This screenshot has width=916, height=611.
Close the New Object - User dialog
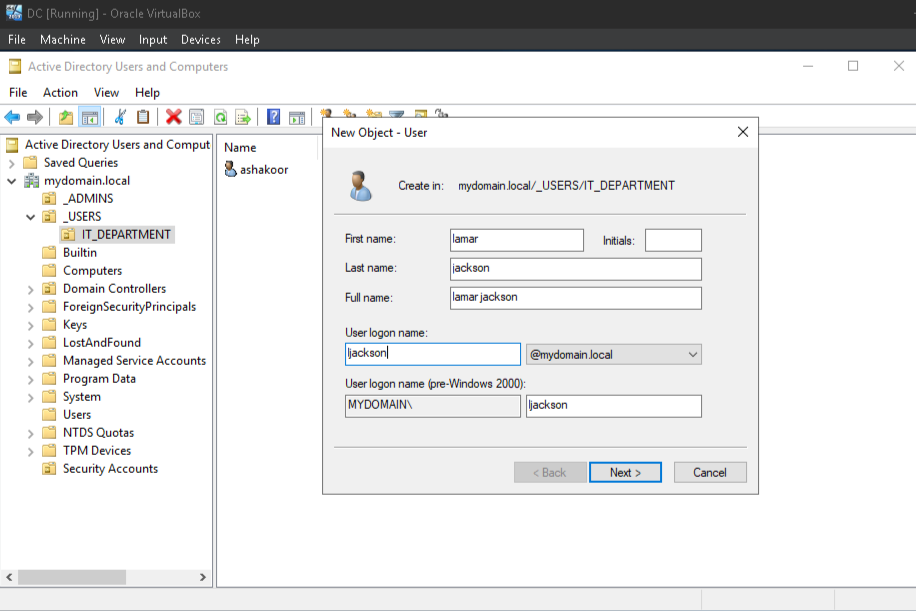[742, 132]
